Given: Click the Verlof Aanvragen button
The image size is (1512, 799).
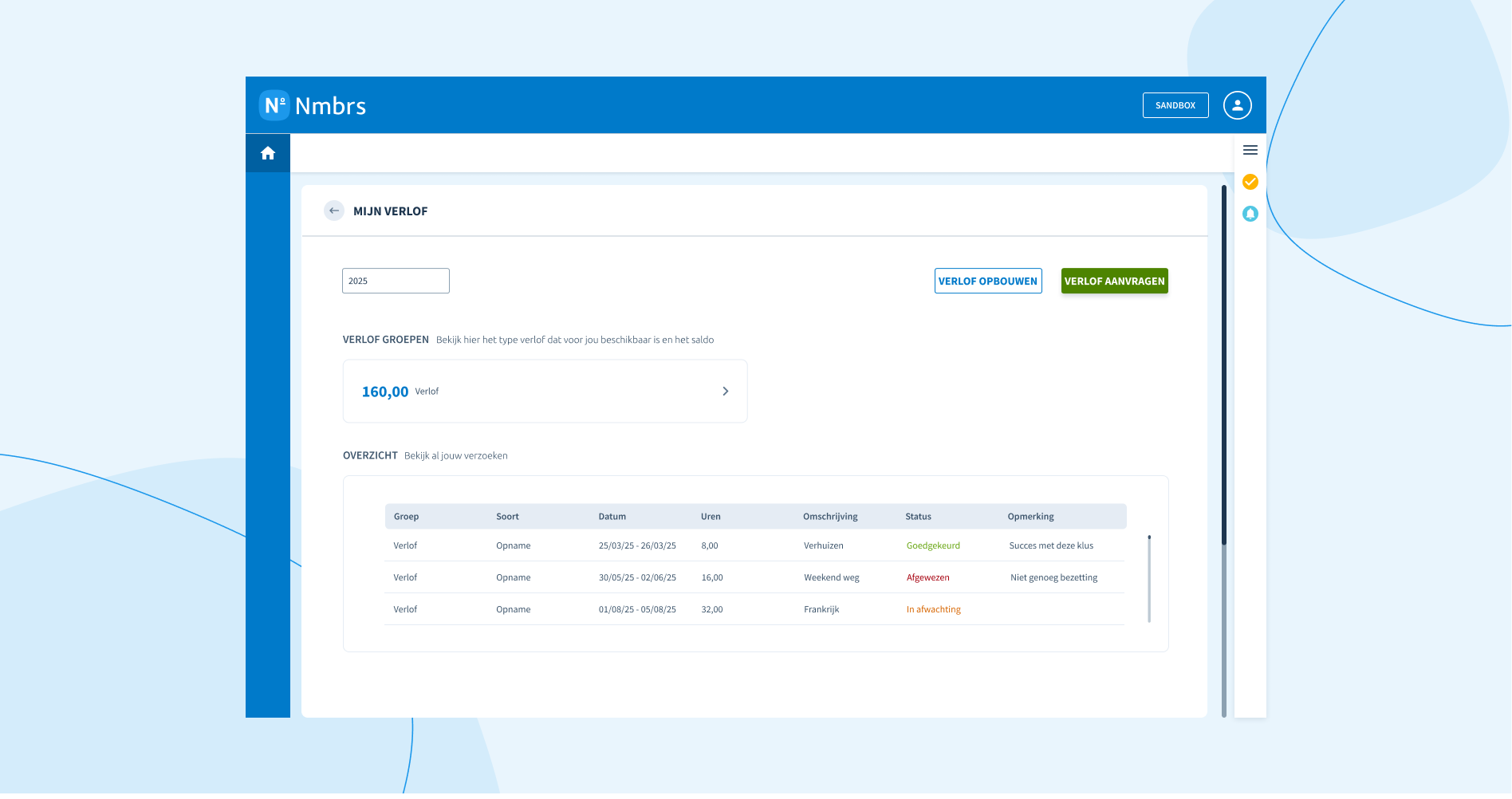Looking at the screenshot, I should (1115, 281).
